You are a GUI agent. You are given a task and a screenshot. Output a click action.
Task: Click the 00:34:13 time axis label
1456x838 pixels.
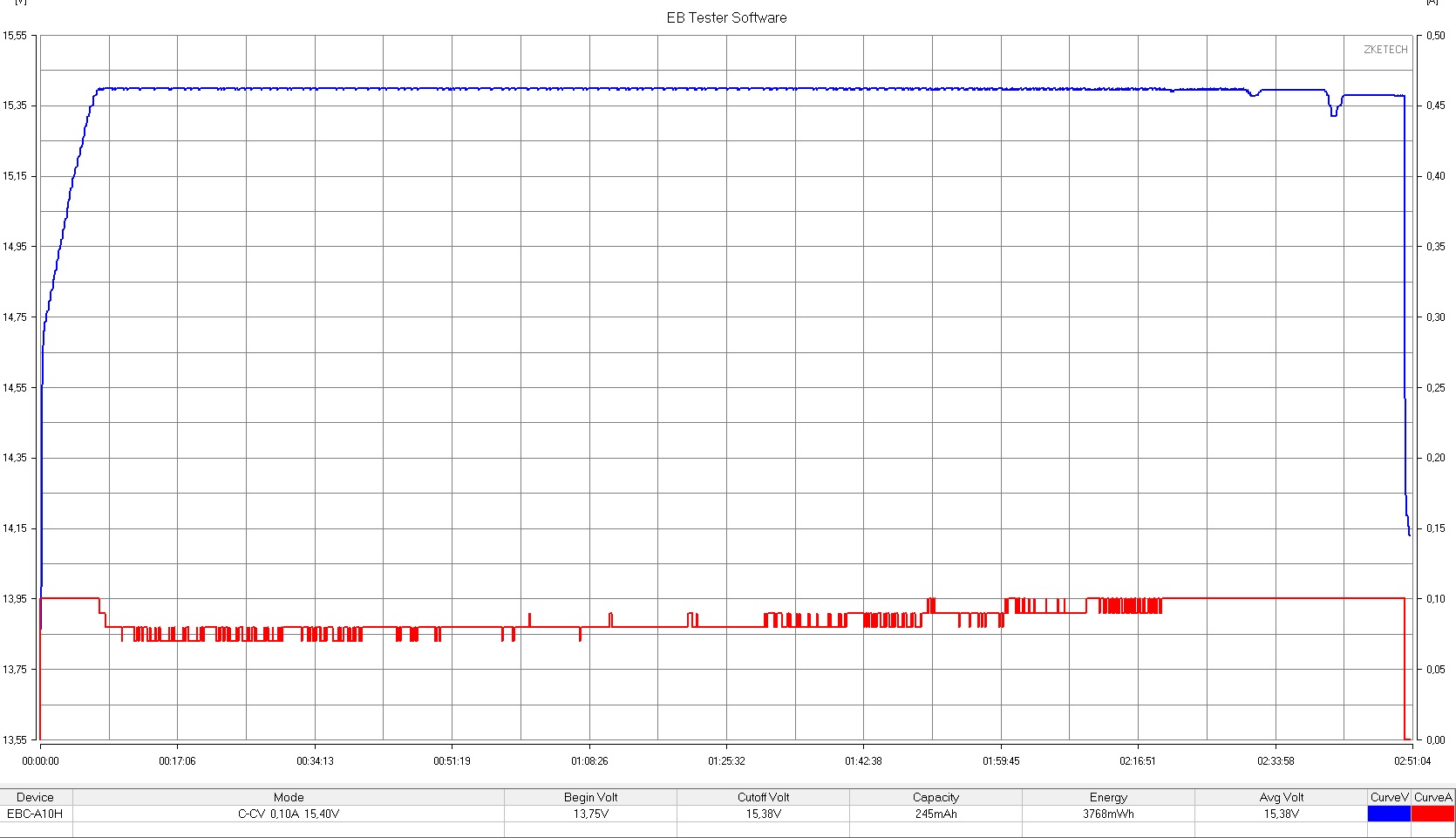click(x=315, y=760)
